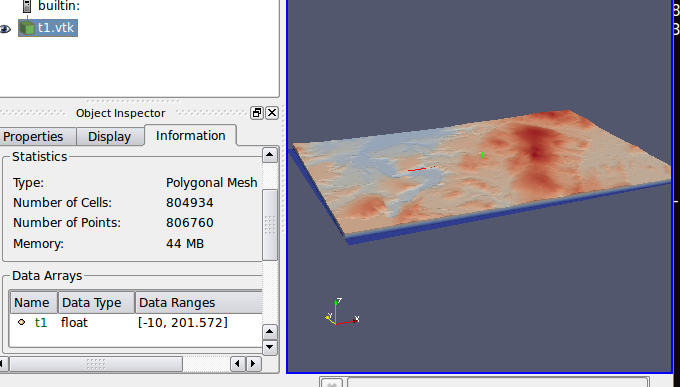Undock the Object Inspector panel
Viewport: 680px width, 387px height.
257,113
